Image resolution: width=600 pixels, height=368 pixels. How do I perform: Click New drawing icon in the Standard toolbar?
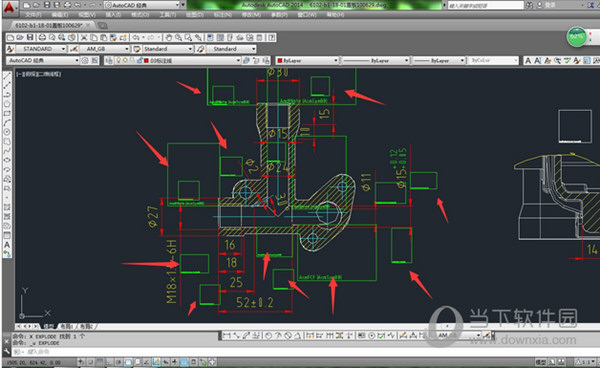10,37
